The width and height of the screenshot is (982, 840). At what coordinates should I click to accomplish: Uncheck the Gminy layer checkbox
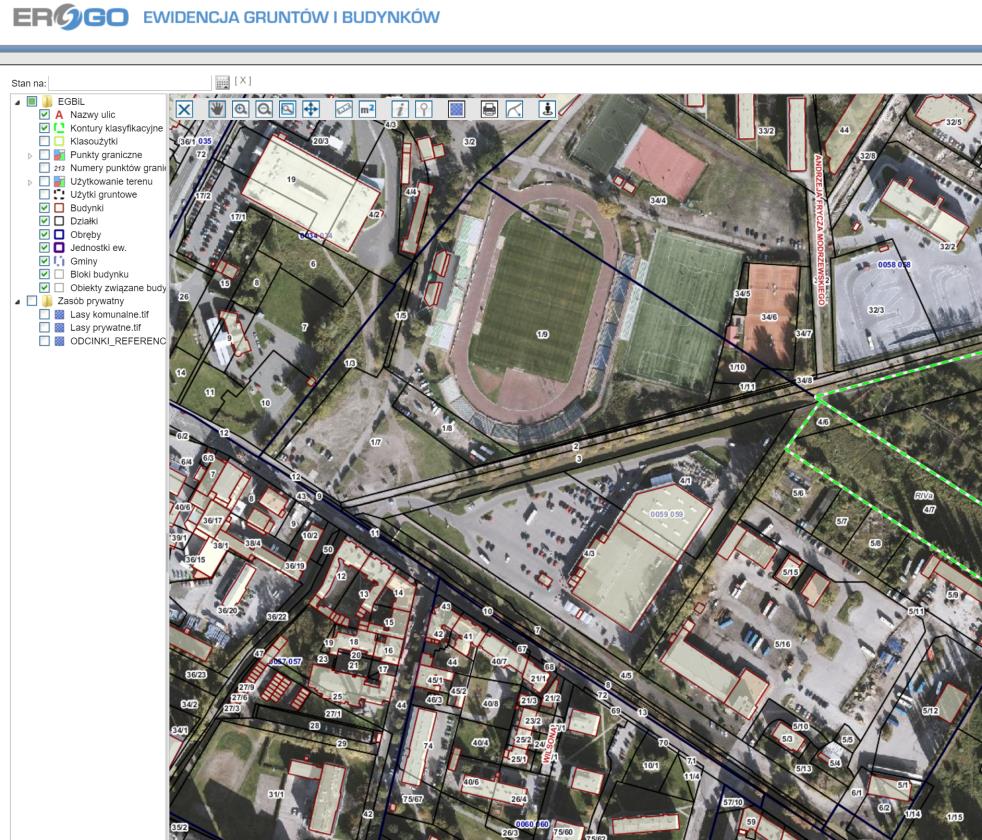(x=44, y=261)
